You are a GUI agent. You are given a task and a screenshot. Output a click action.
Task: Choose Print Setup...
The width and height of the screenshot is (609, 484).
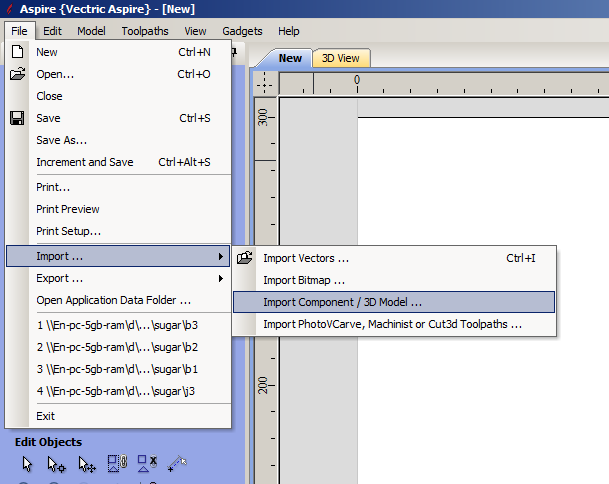point(118,231)
